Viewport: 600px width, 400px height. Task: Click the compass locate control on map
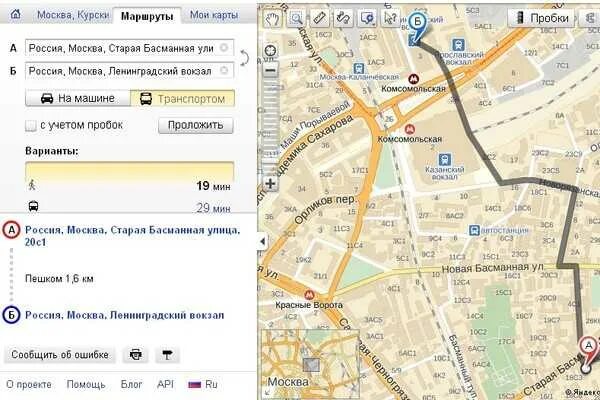tap(271, 51)
